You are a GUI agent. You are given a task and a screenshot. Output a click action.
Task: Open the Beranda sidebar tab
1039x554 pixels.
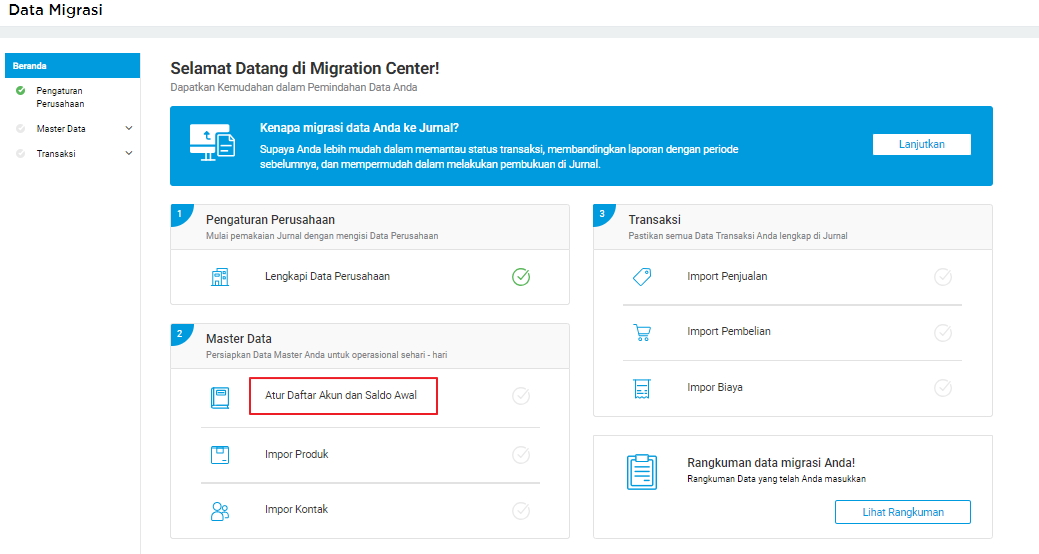[x=72, y=66]
